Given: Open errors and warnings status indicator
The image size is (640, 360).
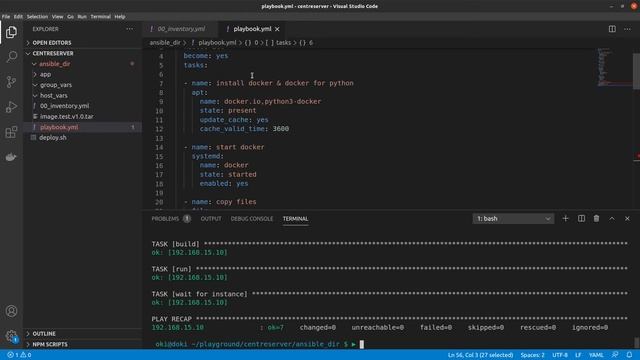Looking at the screenshot, I should click(19, 355).
